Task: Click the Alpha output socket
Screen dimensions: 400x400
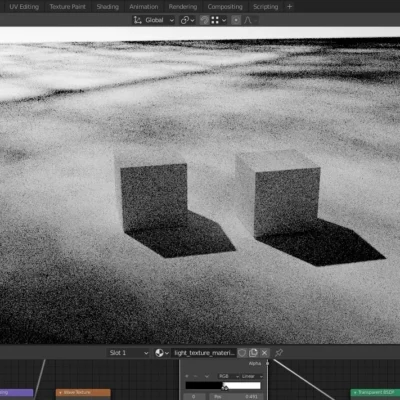Action: (267, 363)
